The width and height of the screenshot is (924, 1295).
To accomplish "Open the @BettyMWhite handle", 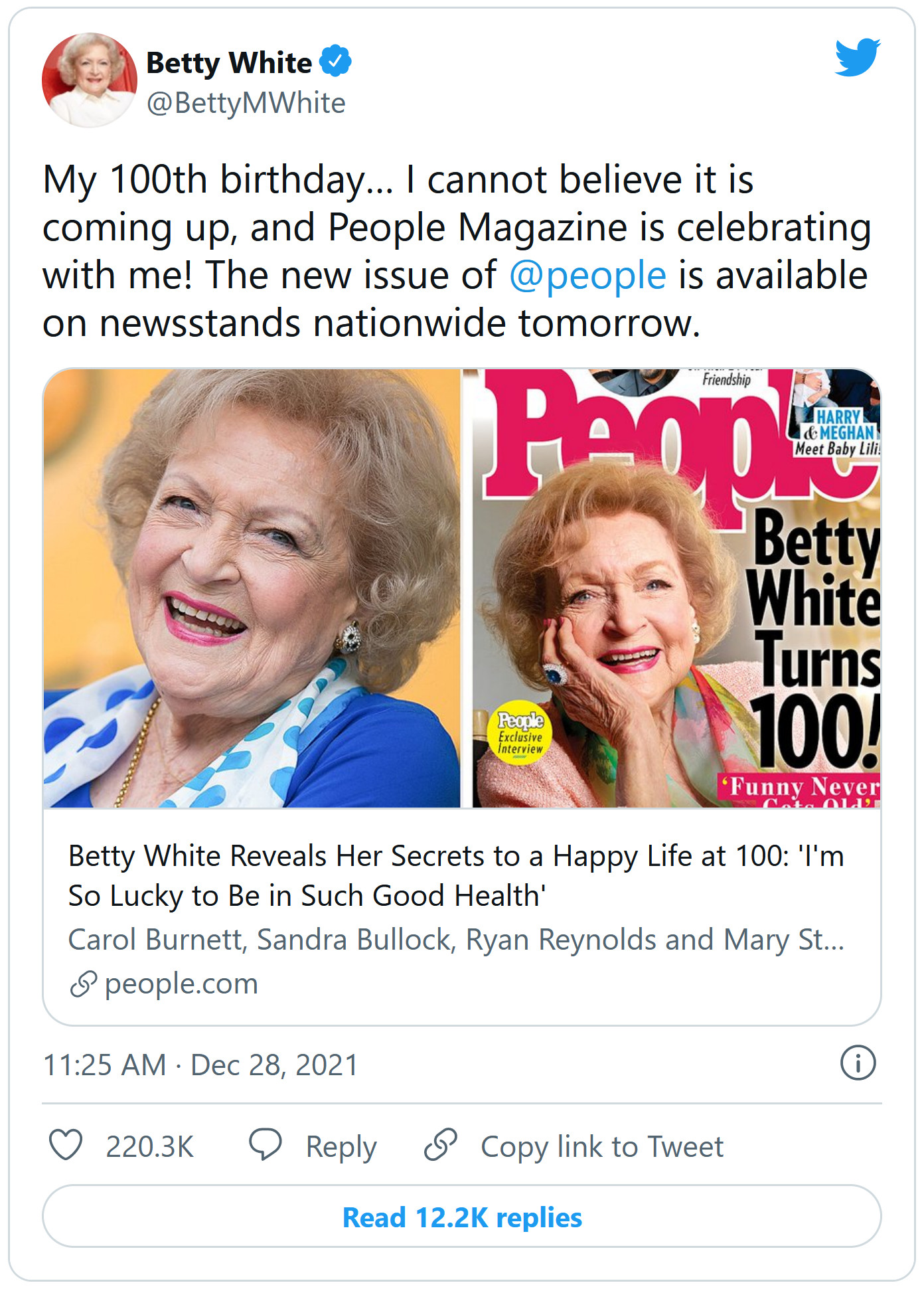I will [246, 103].
